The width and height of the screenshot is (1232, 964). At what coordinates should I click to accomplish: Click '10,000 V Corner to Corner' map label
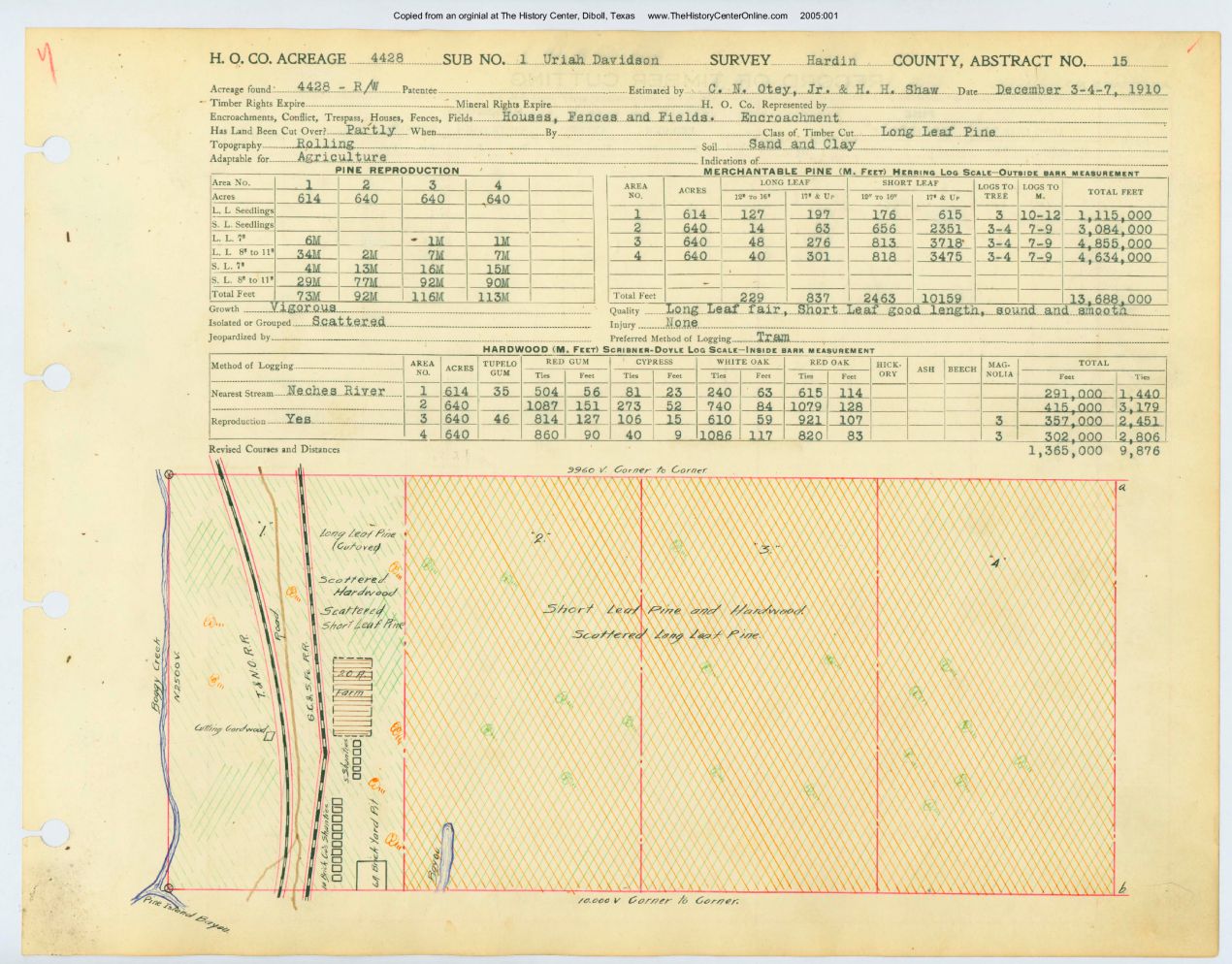(x=659, y=901)
